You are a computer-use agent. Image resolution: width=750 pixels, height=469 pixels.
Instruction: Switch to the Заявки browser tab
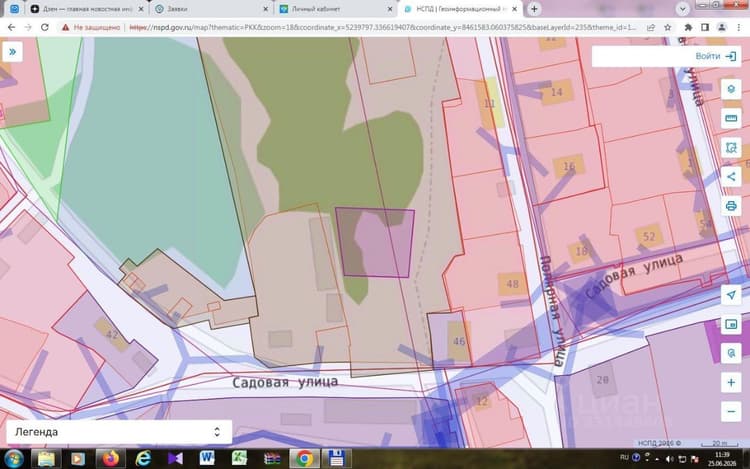pyautogui.click(x=211, y=9)
